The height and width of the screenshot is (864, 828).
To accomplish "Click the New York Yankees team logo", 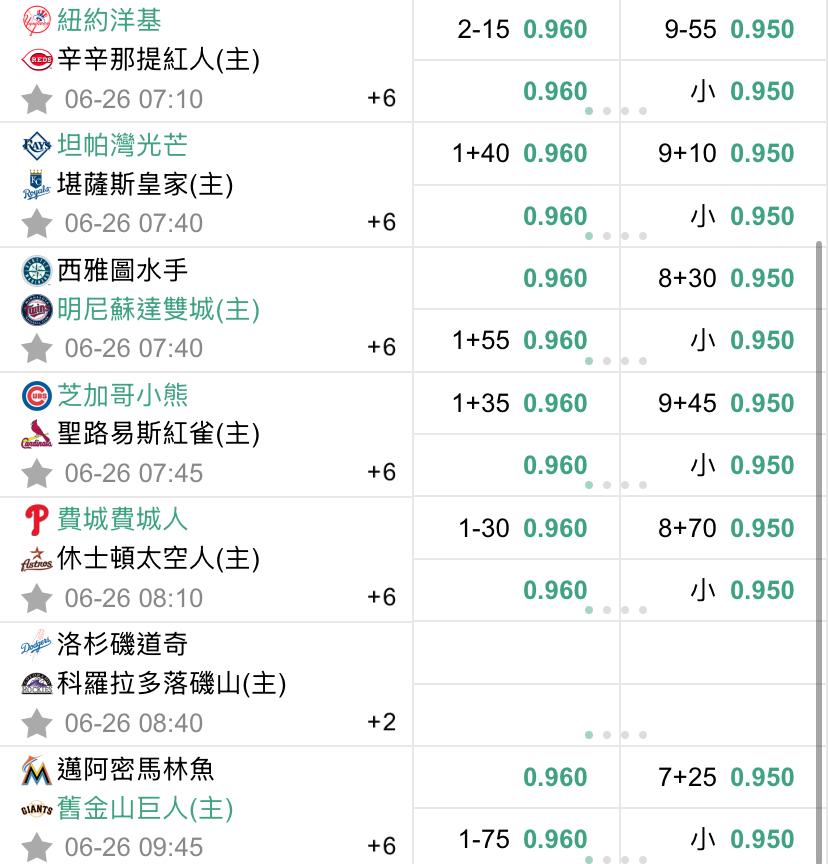I will pyautogui.click(x=37, y=21).
